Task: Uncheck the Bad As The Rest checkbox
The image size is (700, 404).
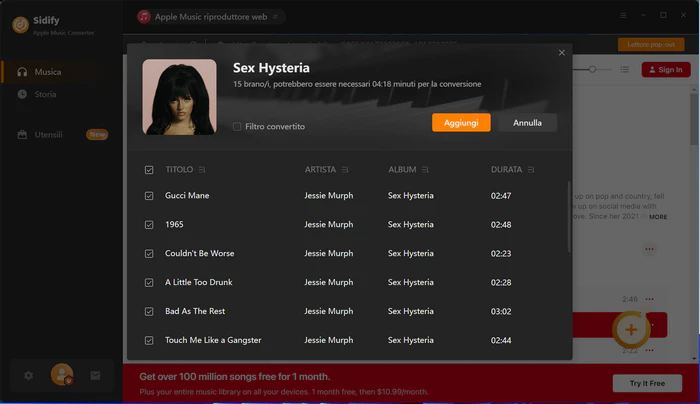Action: coord(149,312)
